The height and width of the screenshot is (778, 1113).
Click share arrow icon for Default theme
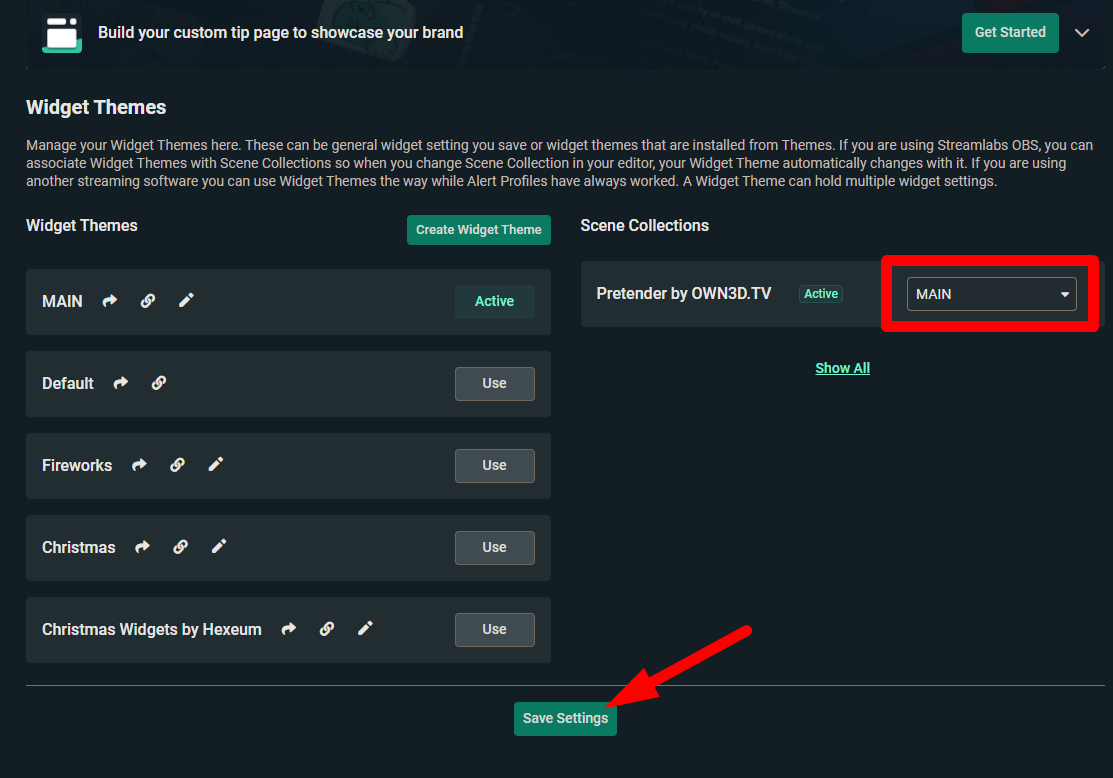(x=121, y=383)
